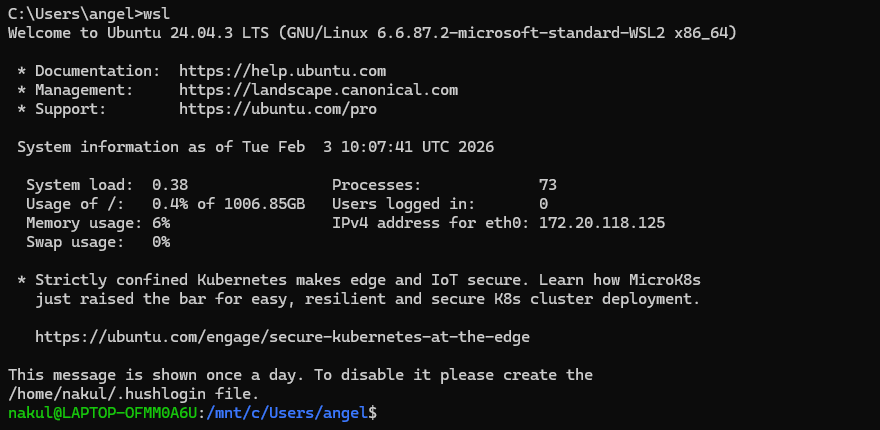Click the ubuntu.com/pro support URL
Screen dimensions: 880x430
[x=277, y=109]
